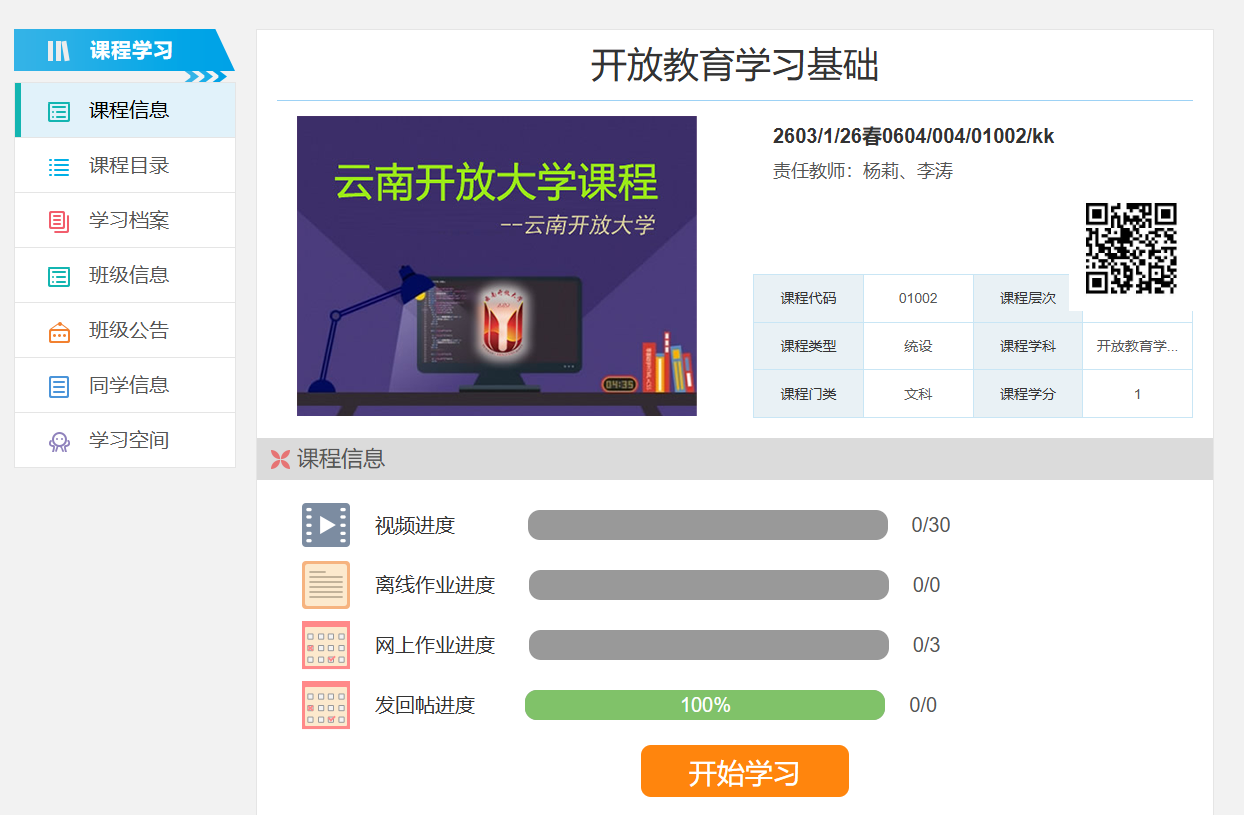
Task: Click the 课程类型 table label
Action: pyautogui.click(x=808, y=346)
